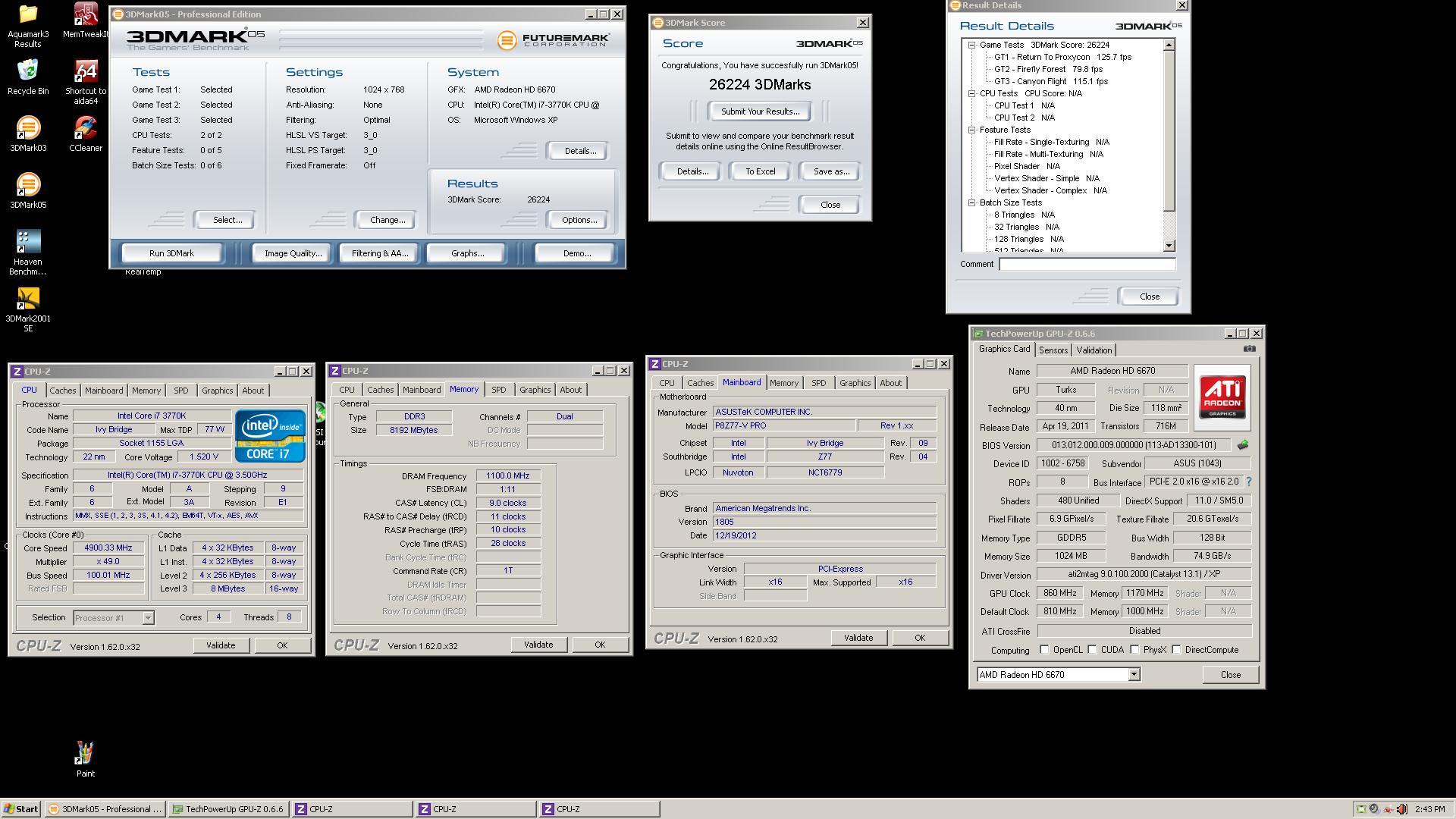
Task: Open the AMD Radeon HD 6670 GPU dropdown
Action: pyautogui.click(x=1134, y=675)
